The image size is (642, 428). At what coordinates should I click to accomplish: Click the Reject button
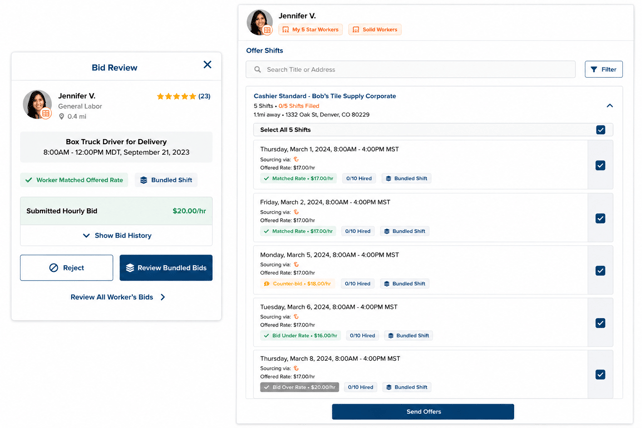[67, 268]
